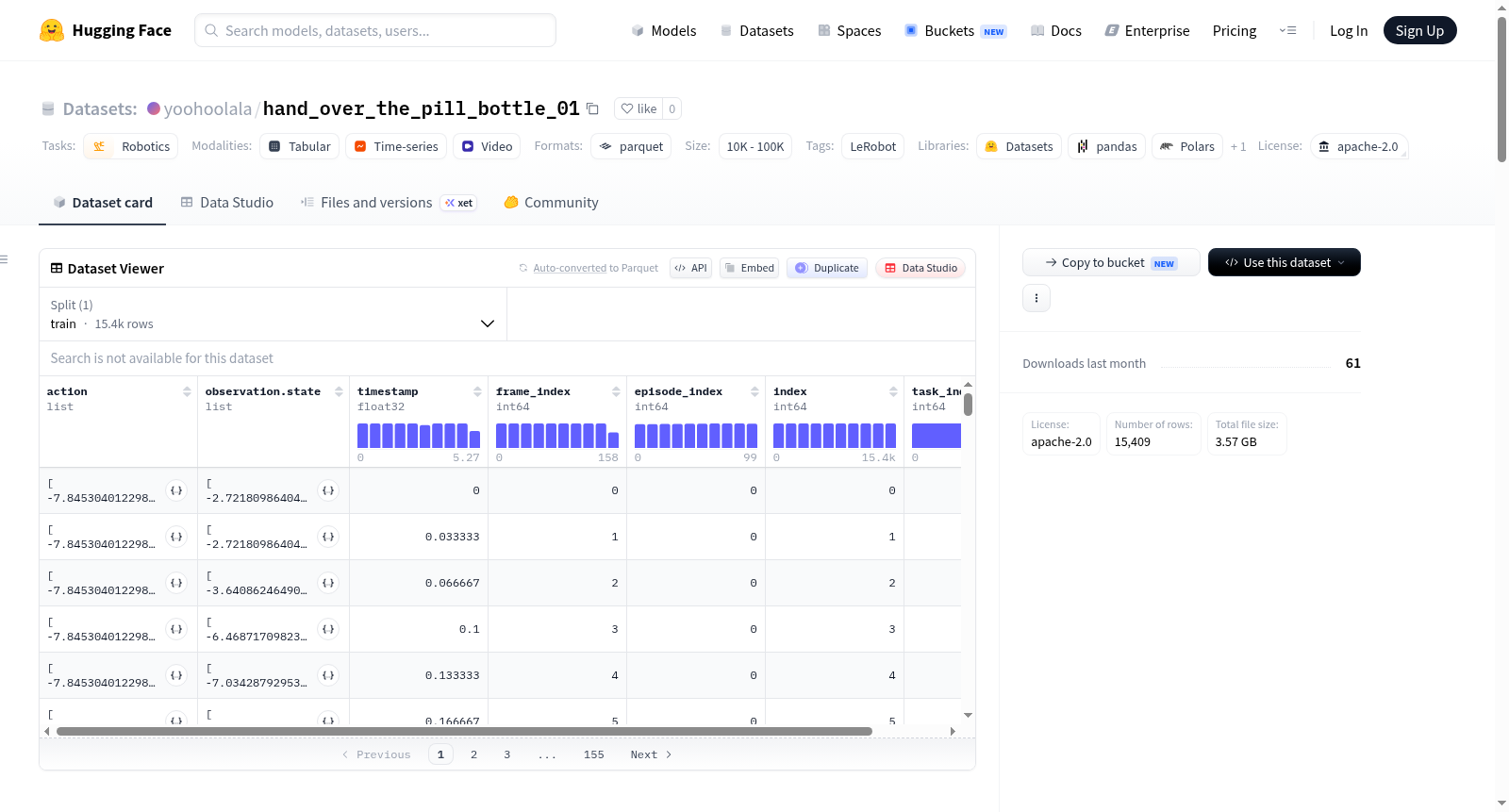Focus the search models input field
Viewport: 1509px width, 812px height.
pyautogui.click(x=375, y=30)
